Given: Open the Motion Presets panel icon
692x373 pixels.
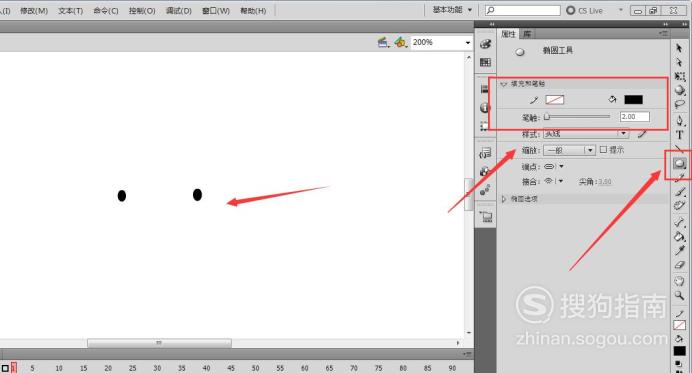Looking at the screenshot, I should pyautogui.click(x=485, y=190).
